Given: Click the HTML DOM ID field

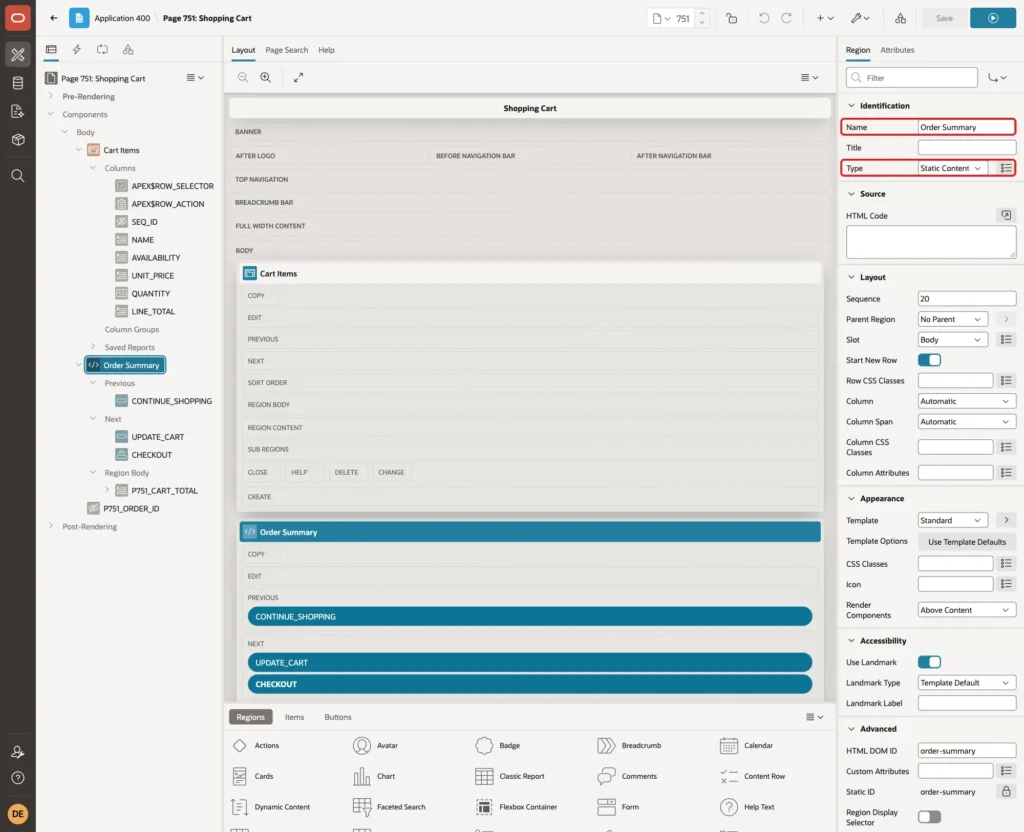Looking at the screenshot, I should coord(967,751).
